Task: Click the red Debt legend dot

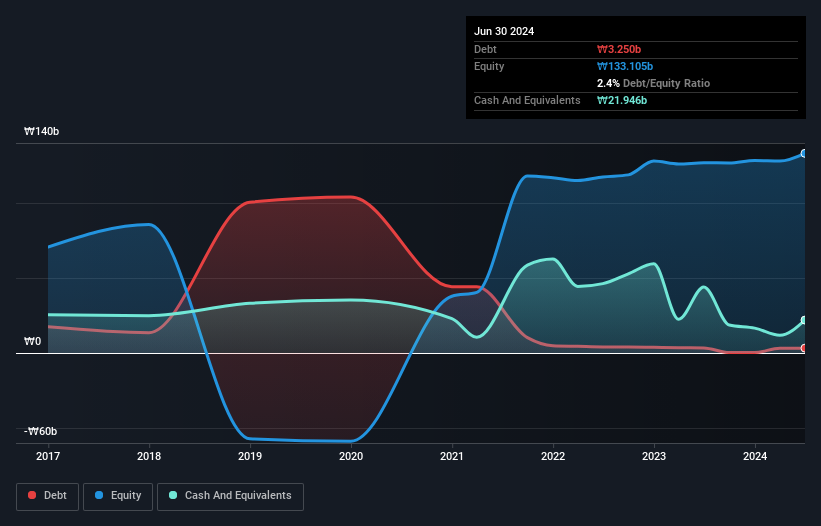Action: coord(32,495)
